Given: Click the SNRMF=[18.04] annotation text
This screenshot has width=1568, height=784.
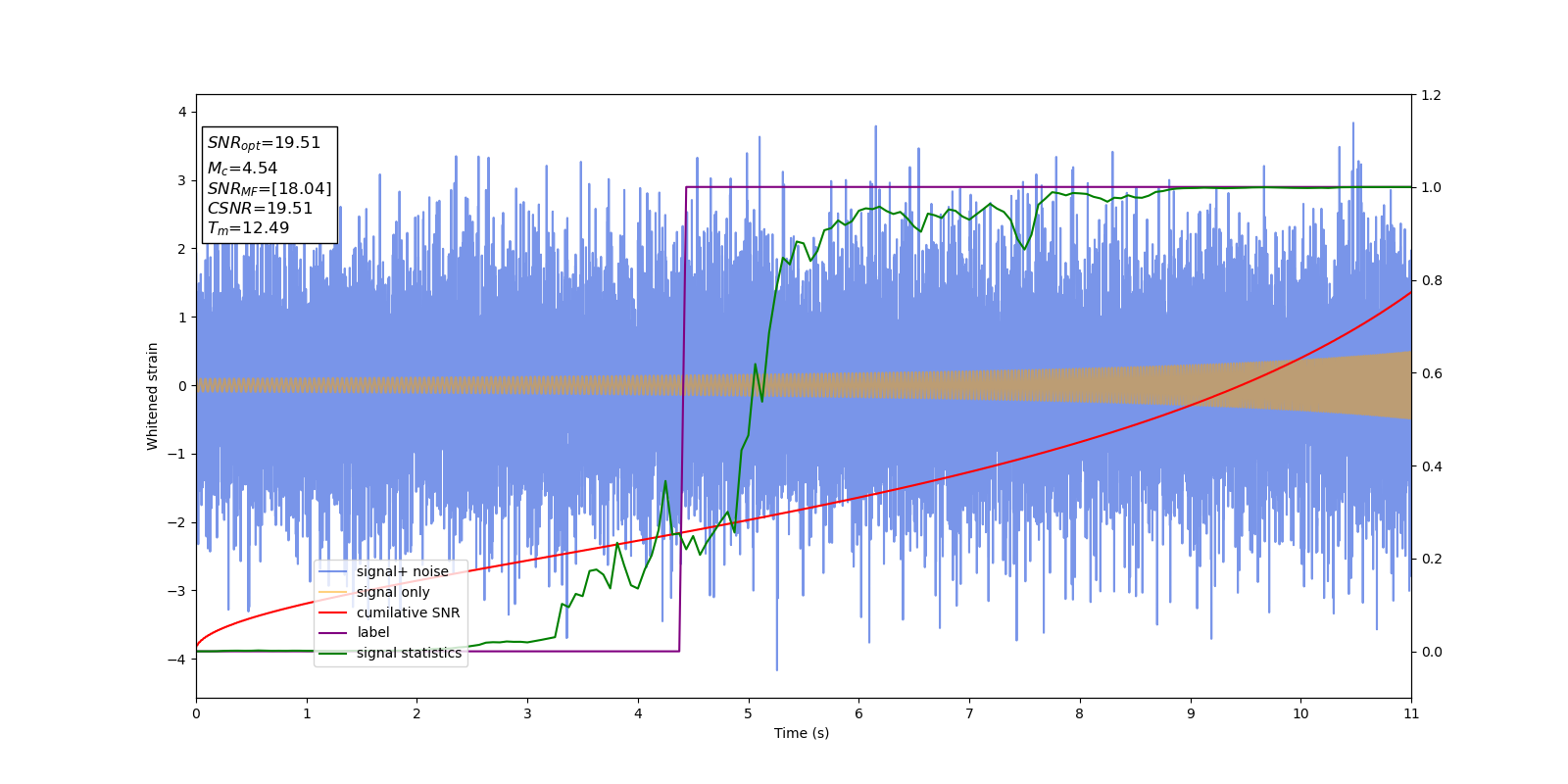Looking at the screenshot, I should point(269,189).
